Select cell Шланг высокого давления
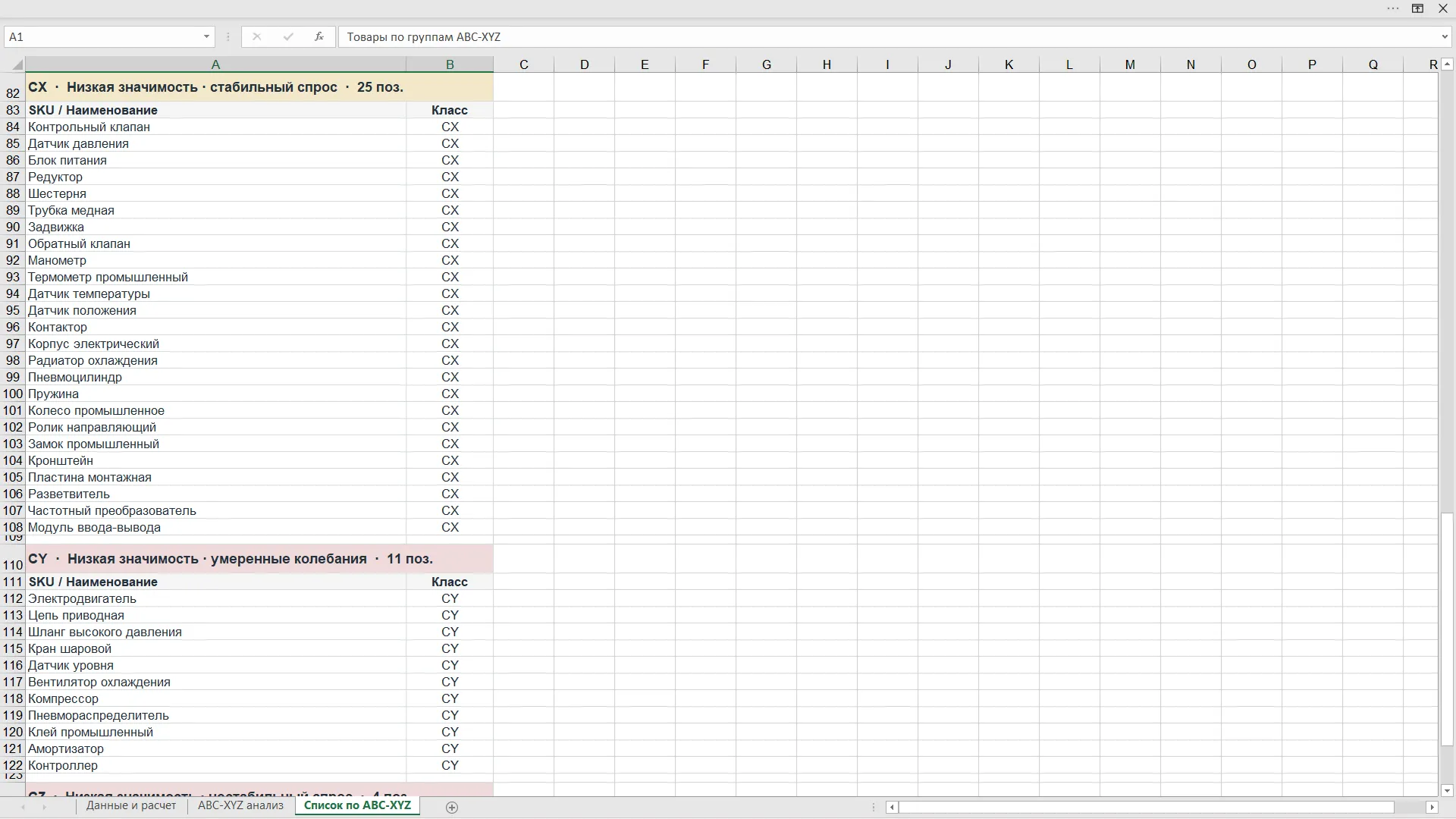Image resolution: width=1456 pixels, height=819 pixels. tap(215, 632)
